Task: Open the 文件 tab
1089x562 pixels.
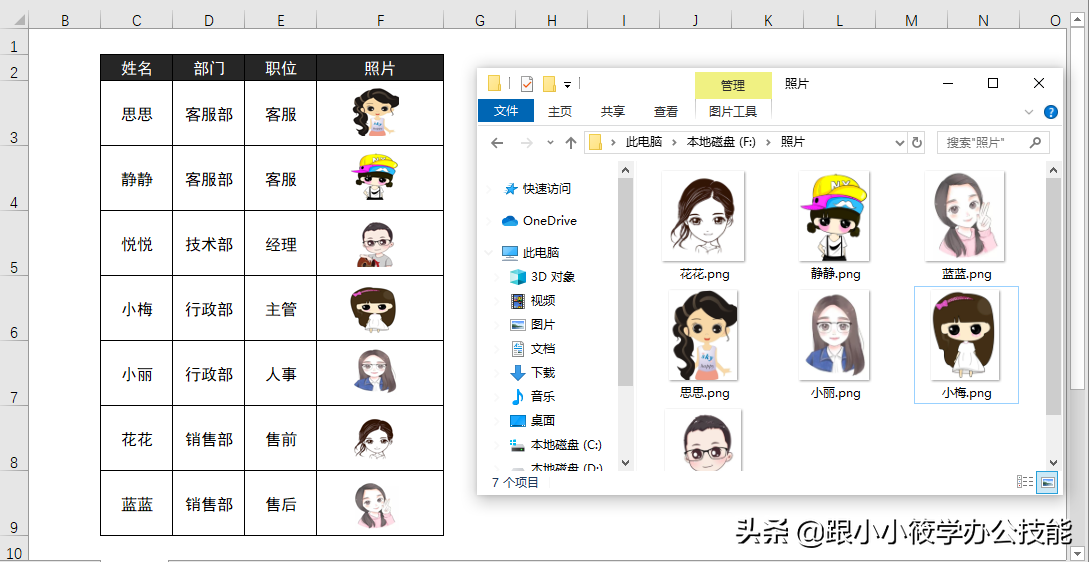Action: (x=506, y=110)
